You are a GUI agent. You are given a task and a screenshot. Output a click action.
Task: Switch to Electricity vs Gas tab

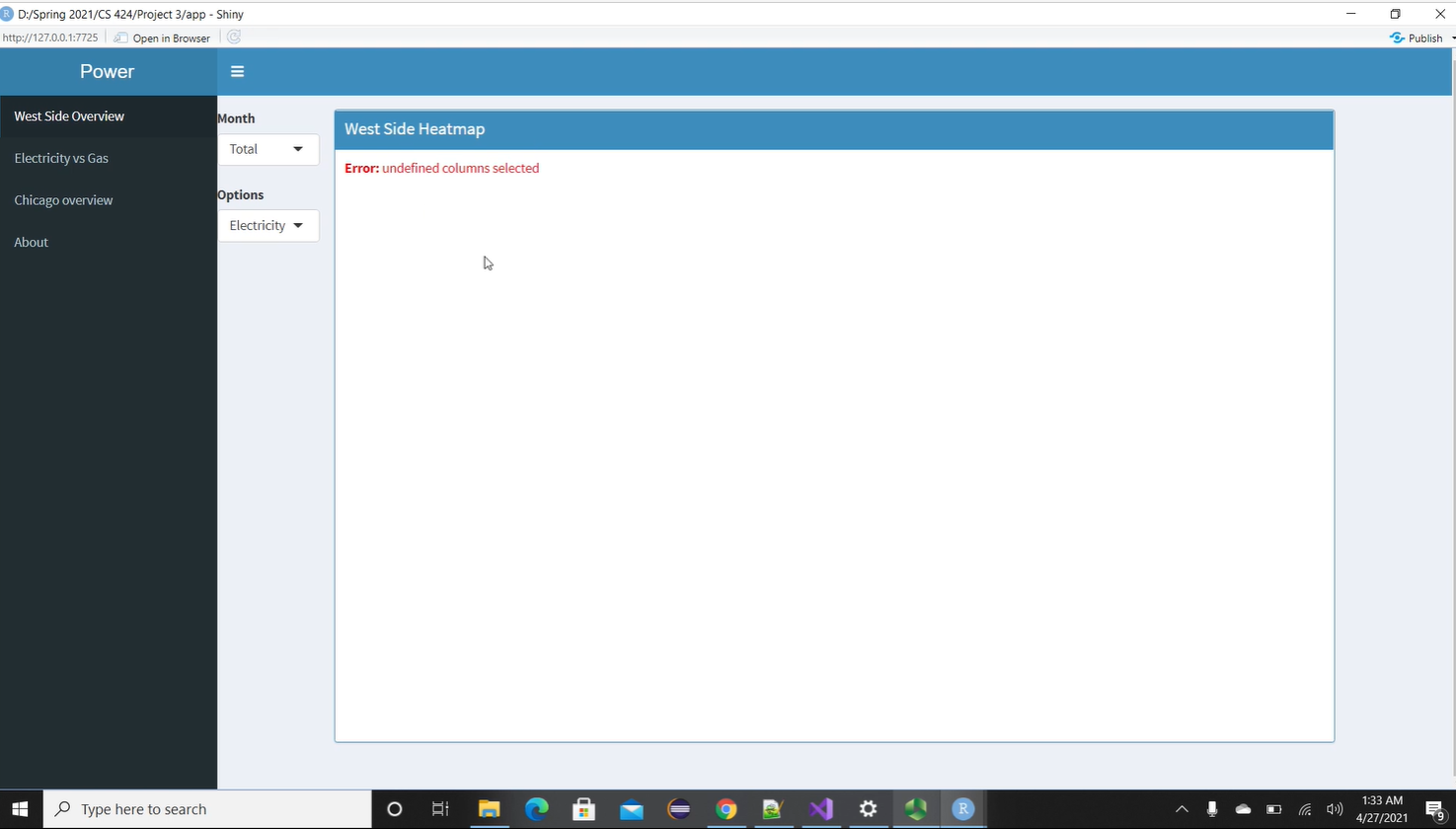pos(109,158)
